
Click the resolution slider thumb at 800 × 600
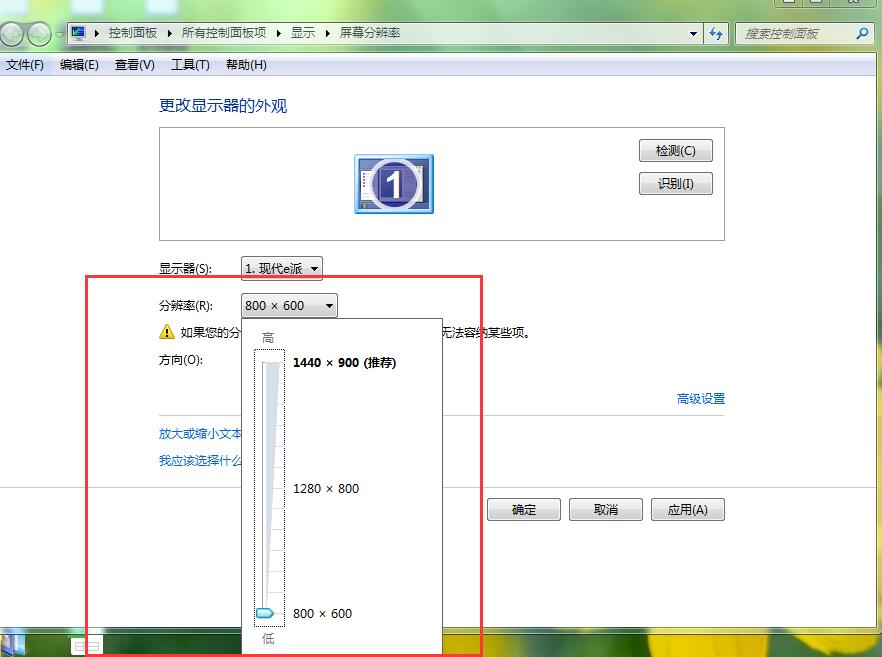(x=265, y=613)
